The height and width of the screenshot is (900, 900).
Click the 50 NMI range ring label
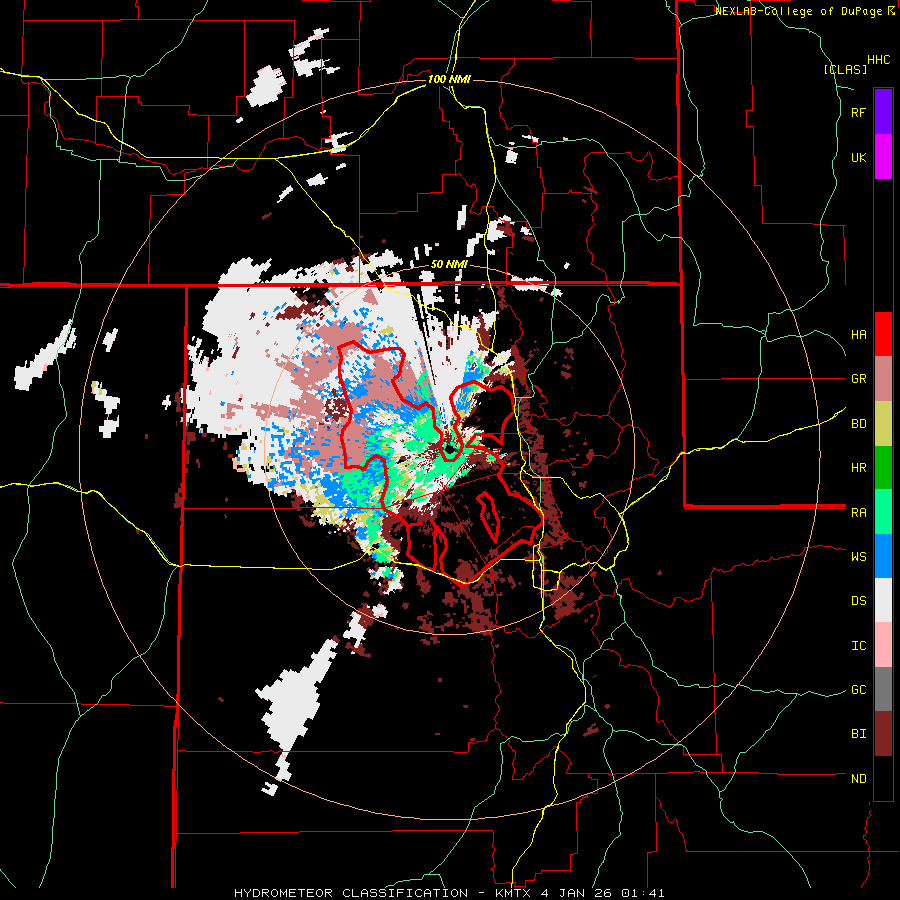coord(449,264)
